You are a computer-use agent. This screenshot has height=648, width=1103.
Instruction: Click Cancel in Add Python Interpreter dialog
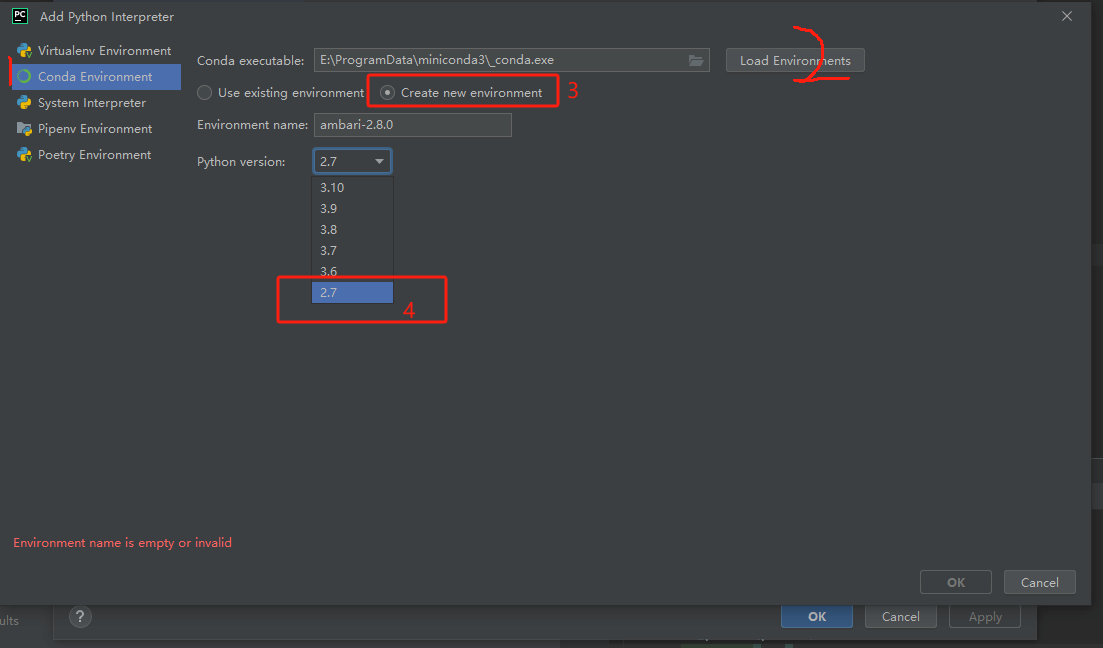(1040, 583)
